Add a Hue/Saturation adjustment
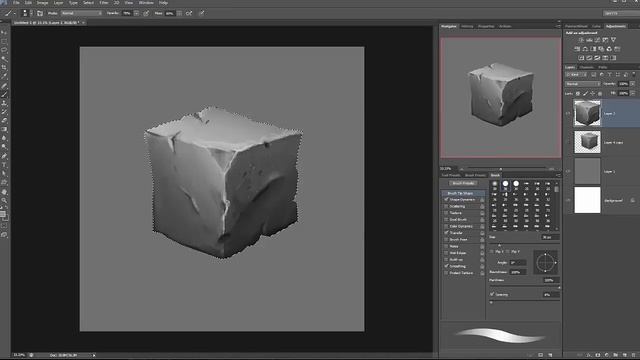640x360 pixels. point(577,49)
